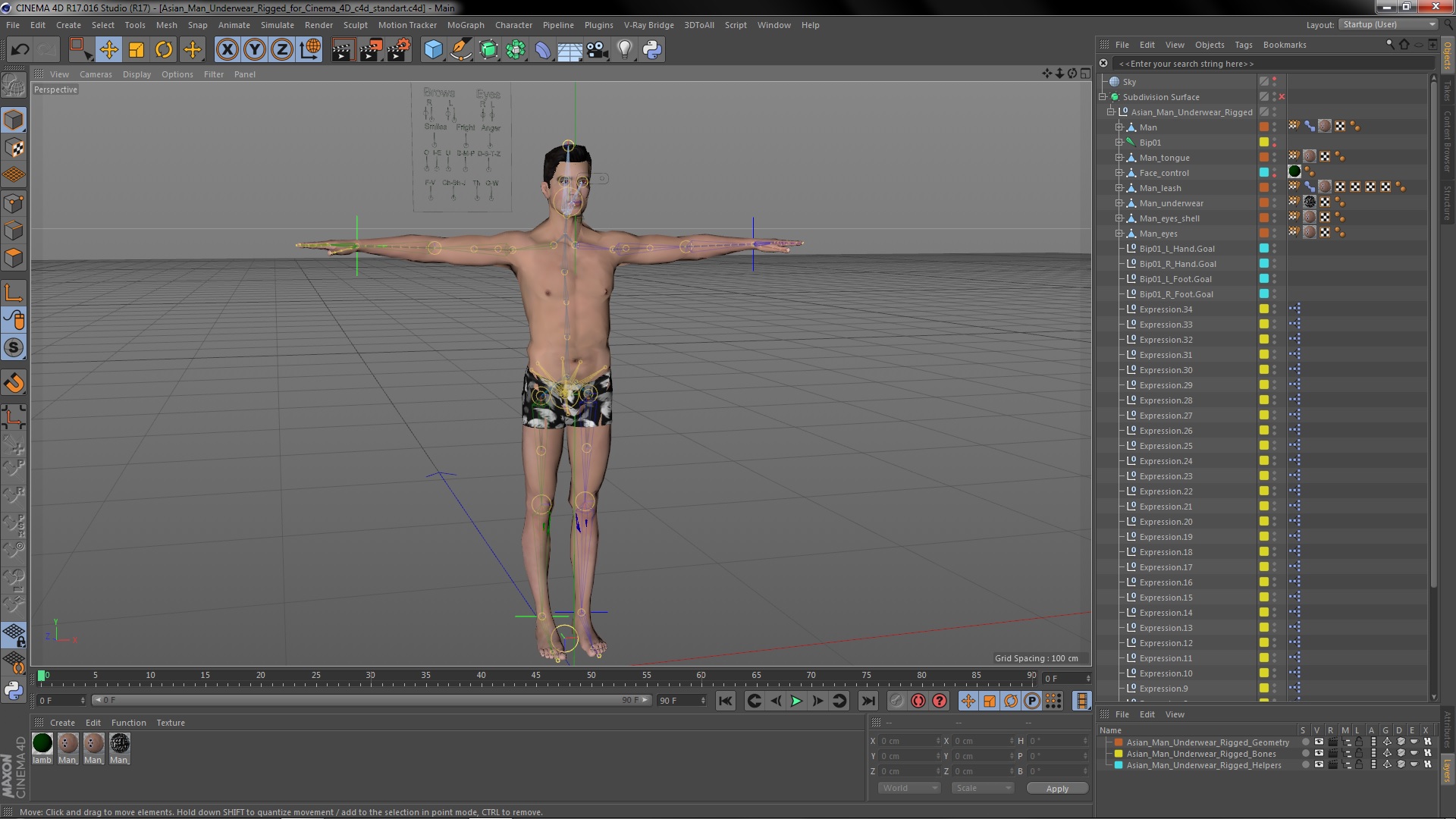The width and height of the screenshot is (1456, 819).
Task: Open the World coordinate dropdown
Action: click(909, 788)
